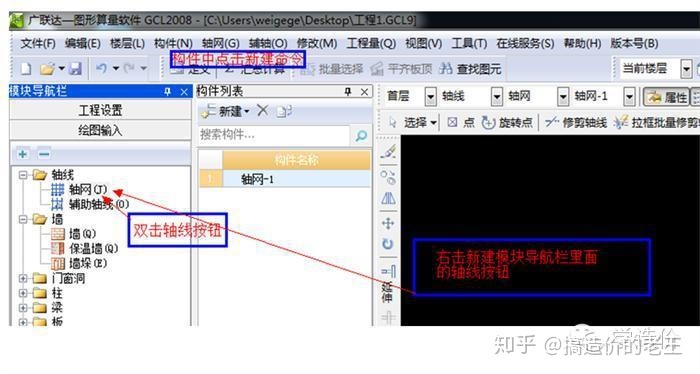
Task: Click the mirror icon in vertical toolbar
Action: [x=388, y=199]
